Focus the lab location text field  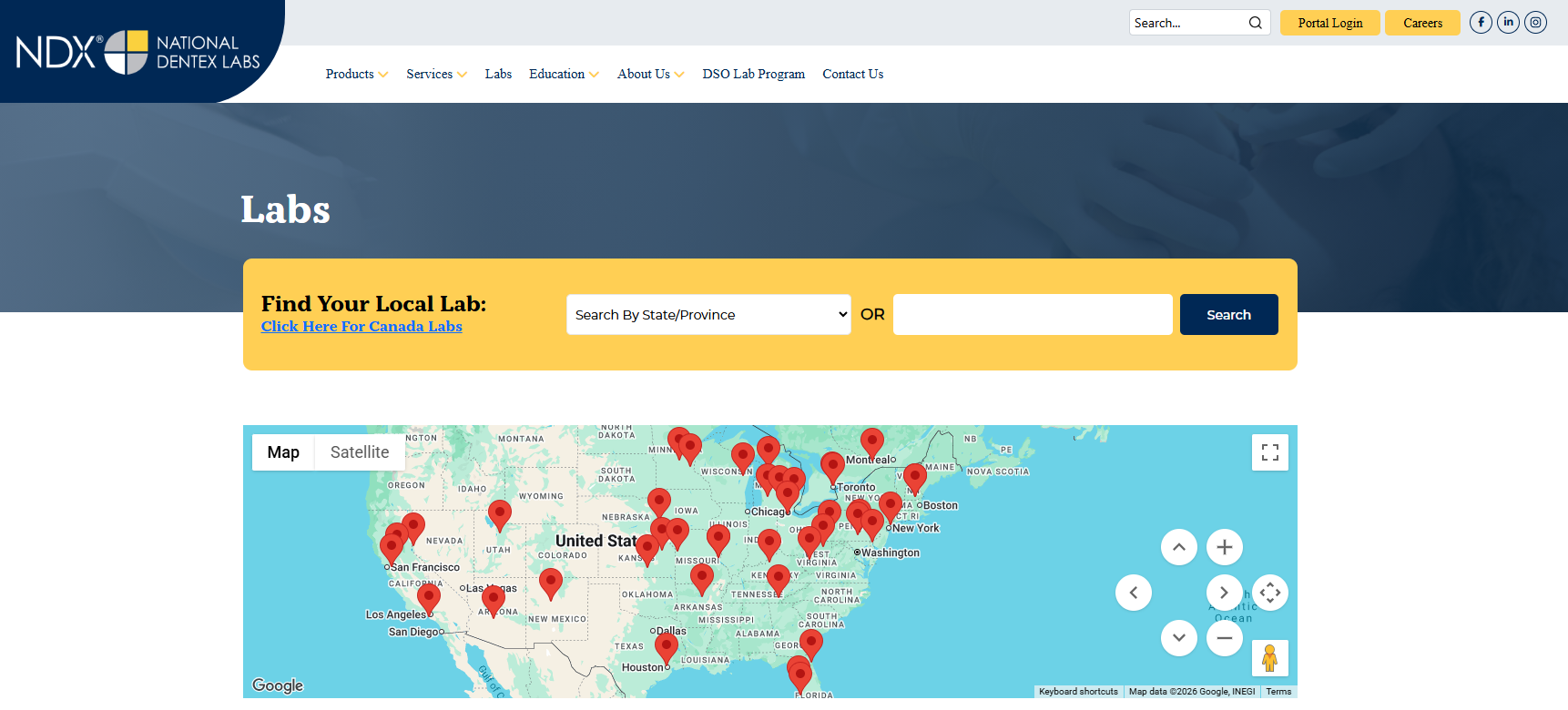tap(1033, 314)
